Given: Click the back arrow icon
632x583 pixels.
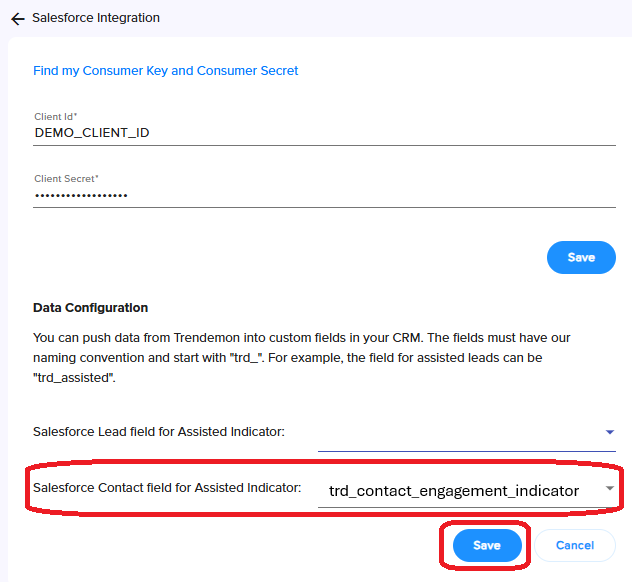Looking at the screenshot, I should pos(17,19).
